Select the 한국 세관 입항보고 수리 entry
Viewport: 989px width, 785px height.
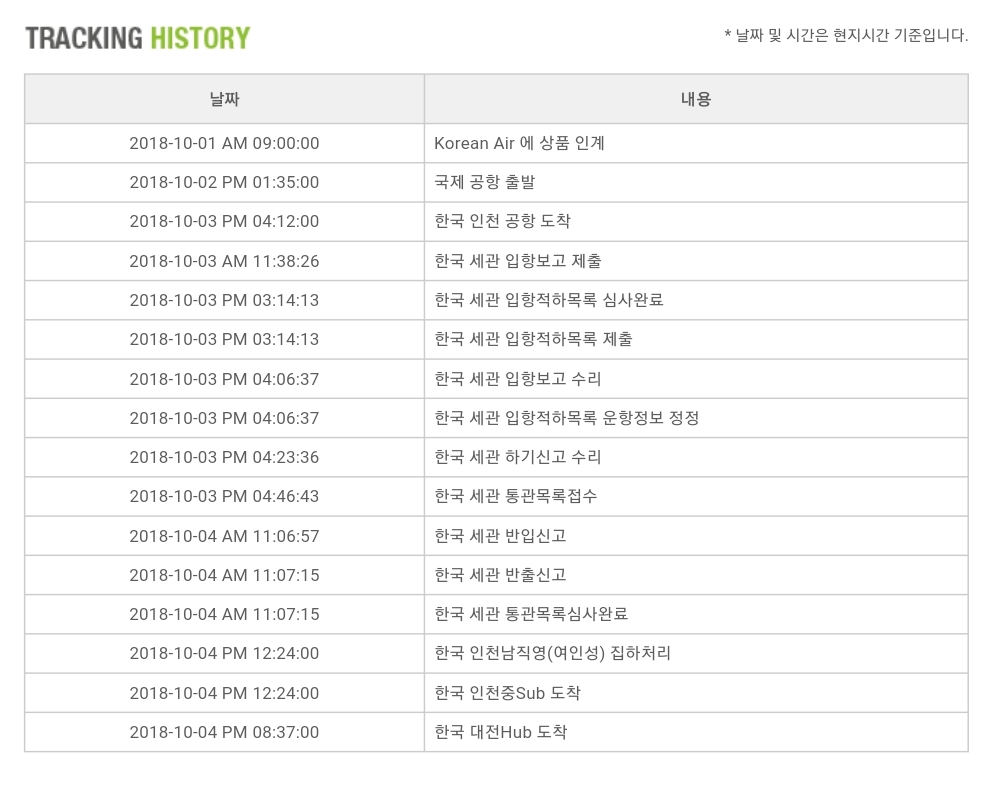[x=518, y=379]
